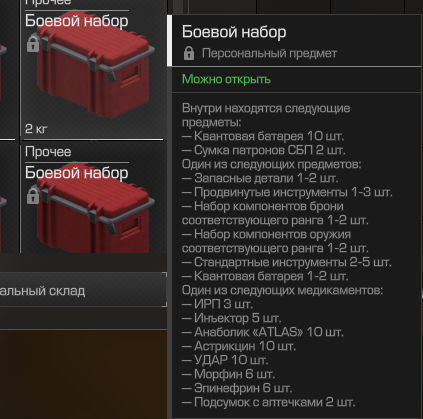Open the персональный склад button
The width and height of the screenshot is (423, 419).
point(83,290)
